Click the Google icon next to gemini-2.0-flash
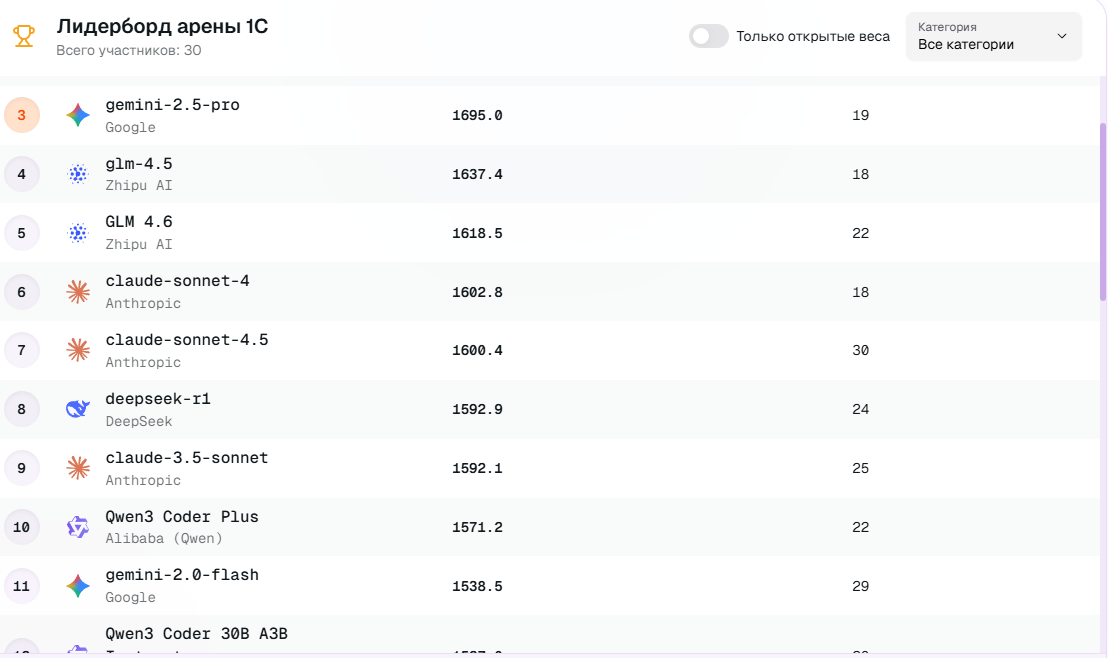The width and height of the screenshot is (1108, 658). (78, 586)
